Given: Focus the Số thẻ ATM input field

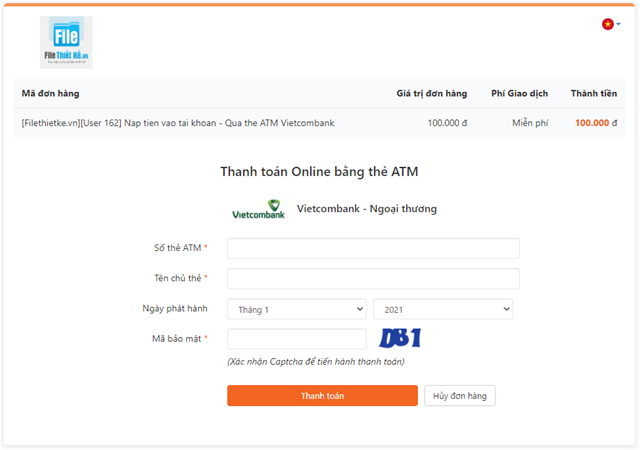Looking at the screenshot, I should pos(373,248).
